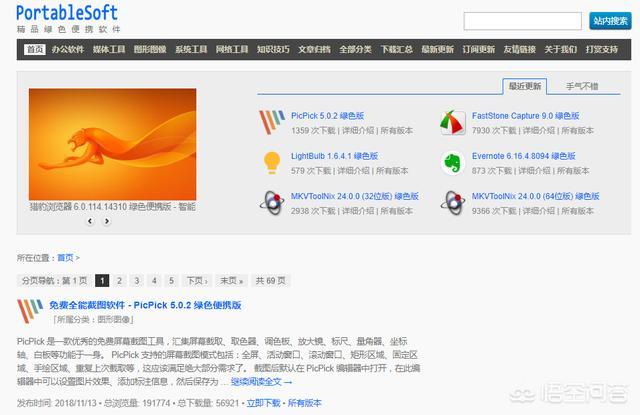The width and height of the screenshot is (640, 415).
Task: Click the PicPick icon in recent updates
Action: (x=270, y=123)
